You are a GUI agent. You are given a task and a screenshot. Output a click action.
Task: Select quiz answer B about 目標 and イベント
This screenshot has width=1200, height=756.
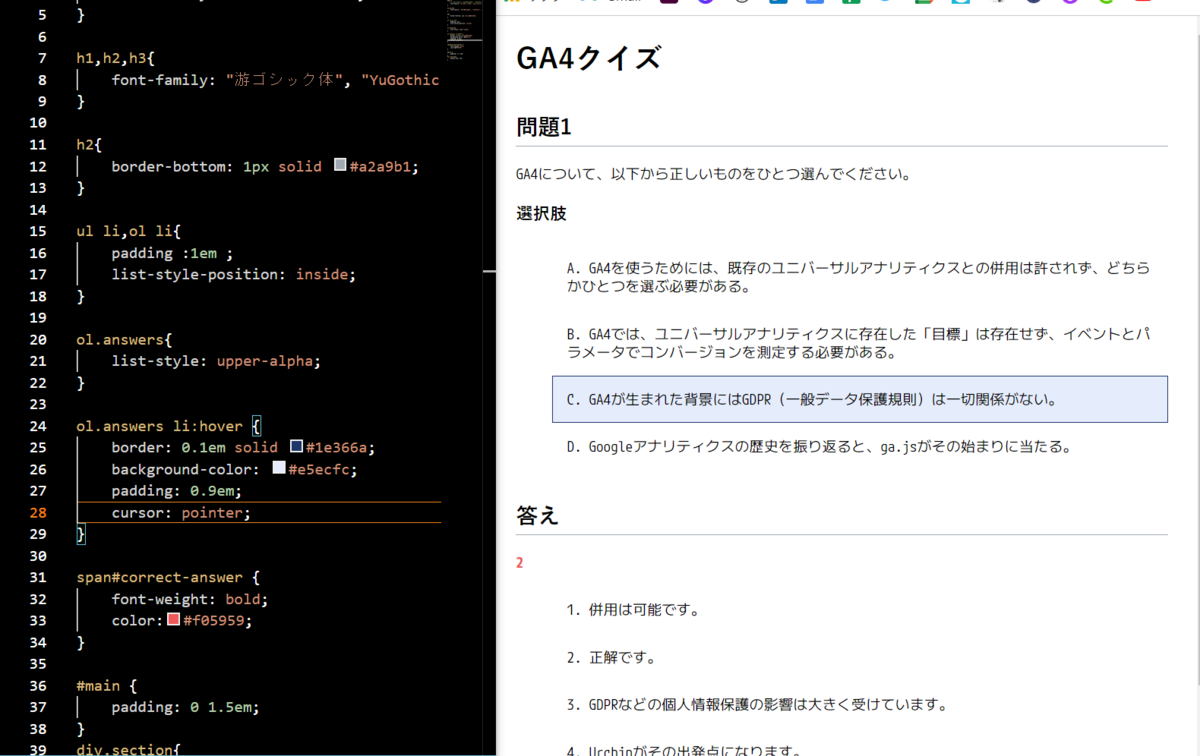[x=859, y=343]
